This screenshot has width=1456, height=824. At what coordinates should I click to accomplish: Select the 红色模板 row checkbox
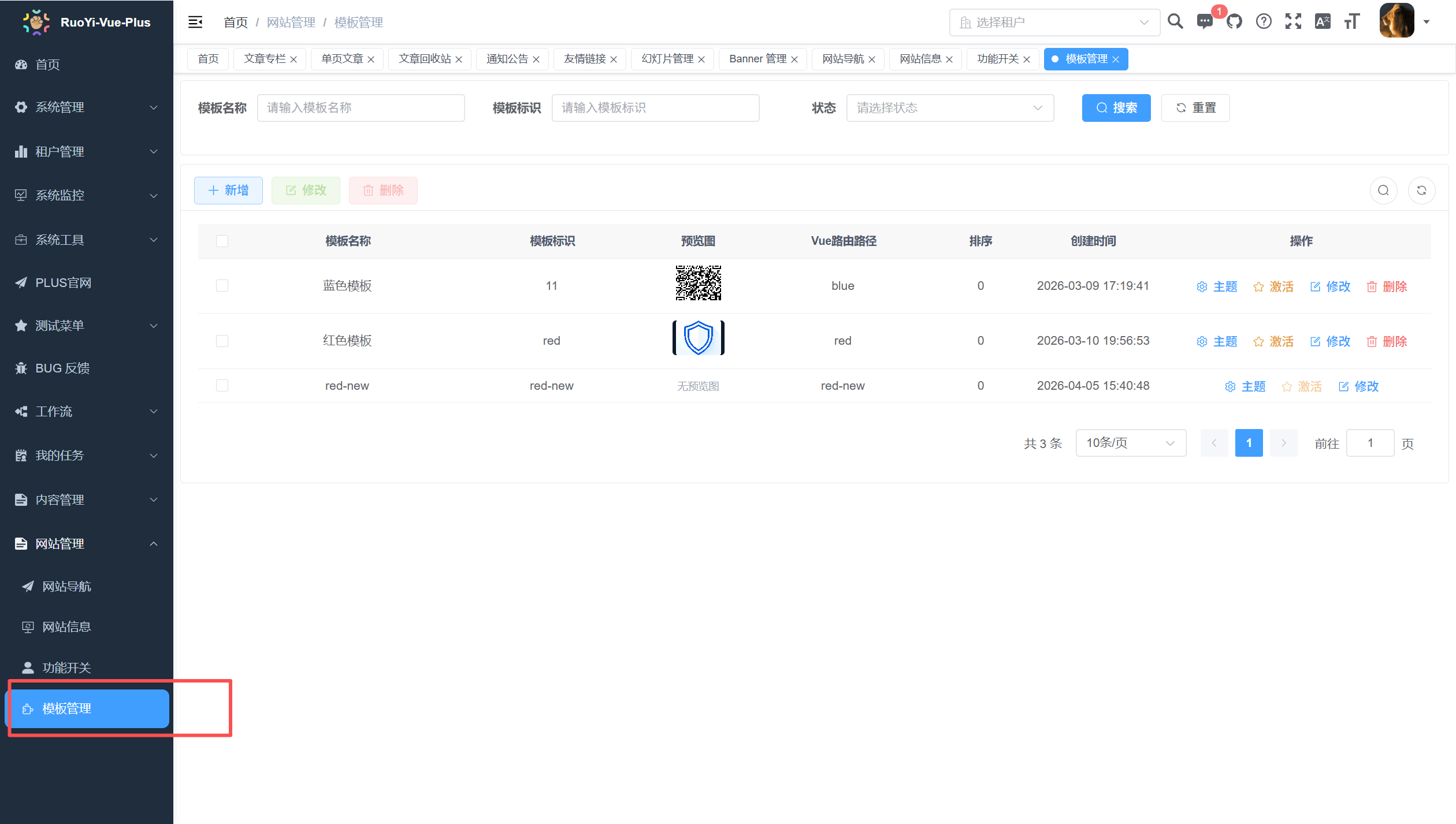[x=222, y=341]
